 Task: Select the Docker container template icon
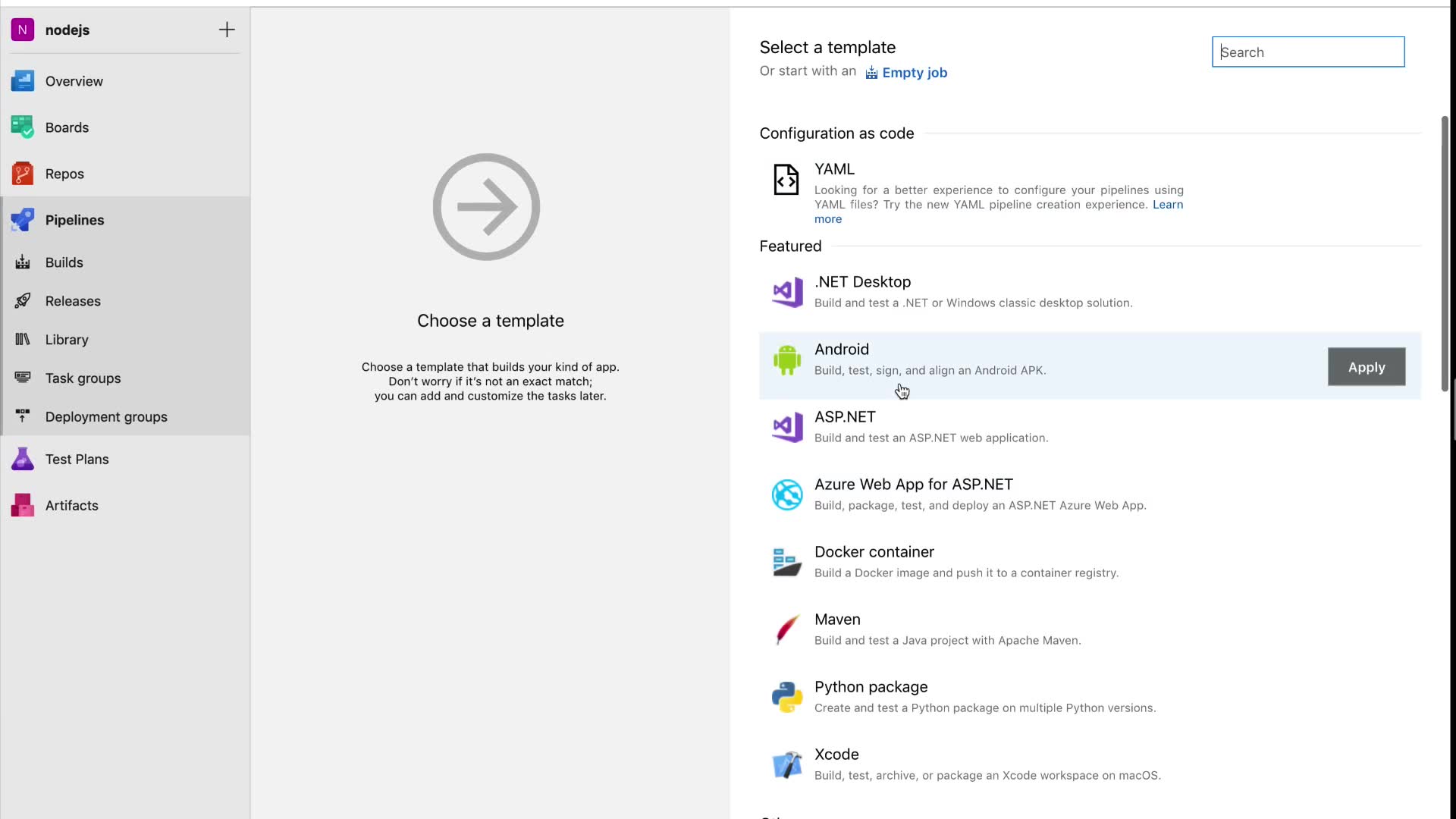(786, 562)
